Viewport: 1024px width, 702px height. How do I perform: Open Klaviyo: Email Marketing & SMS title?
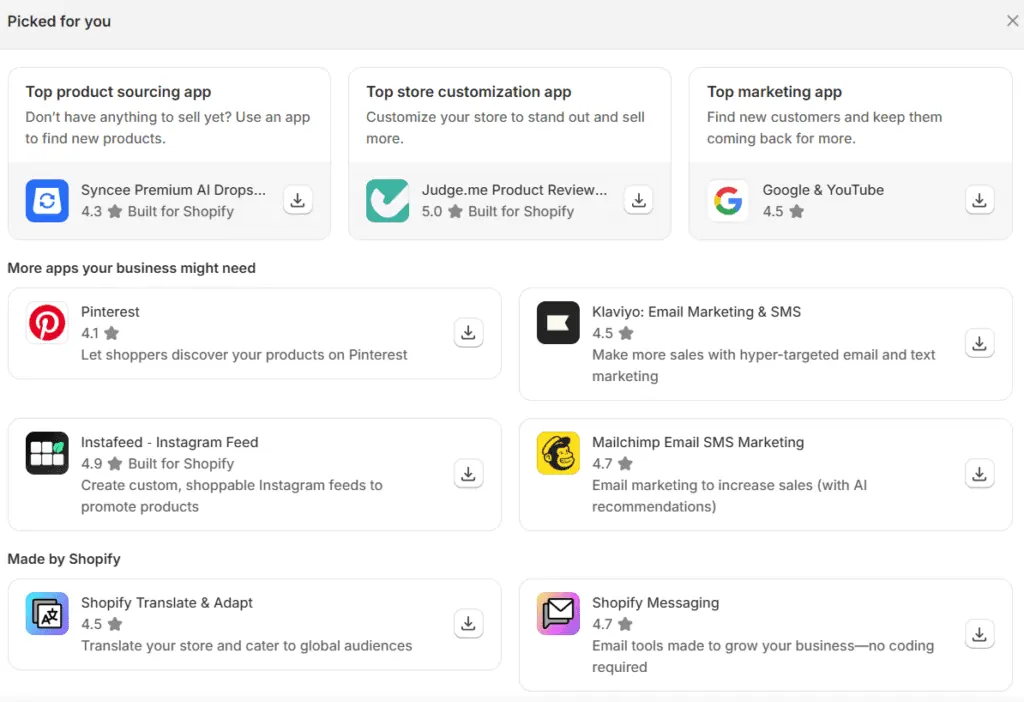coord(696,311)
